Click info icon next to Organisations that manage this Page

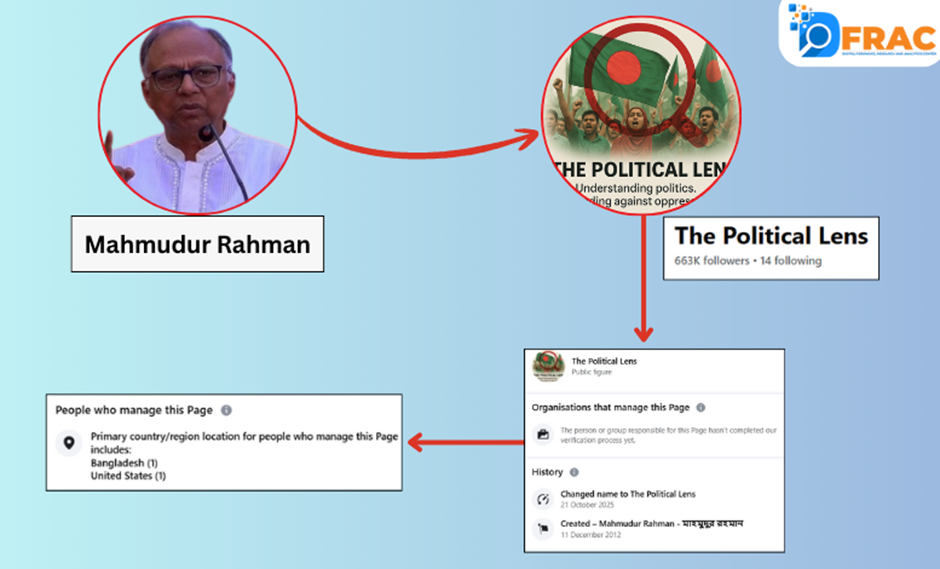[x=700, y=408]
